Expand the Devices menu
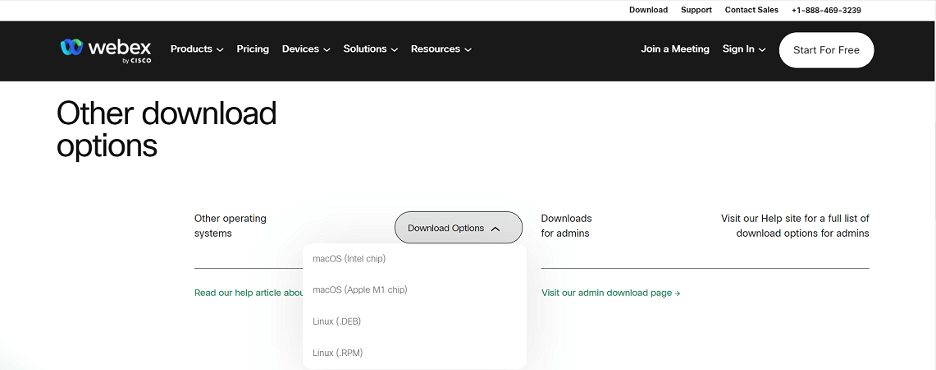The height and width of the screenshot is (370, 936). [306, 49]
